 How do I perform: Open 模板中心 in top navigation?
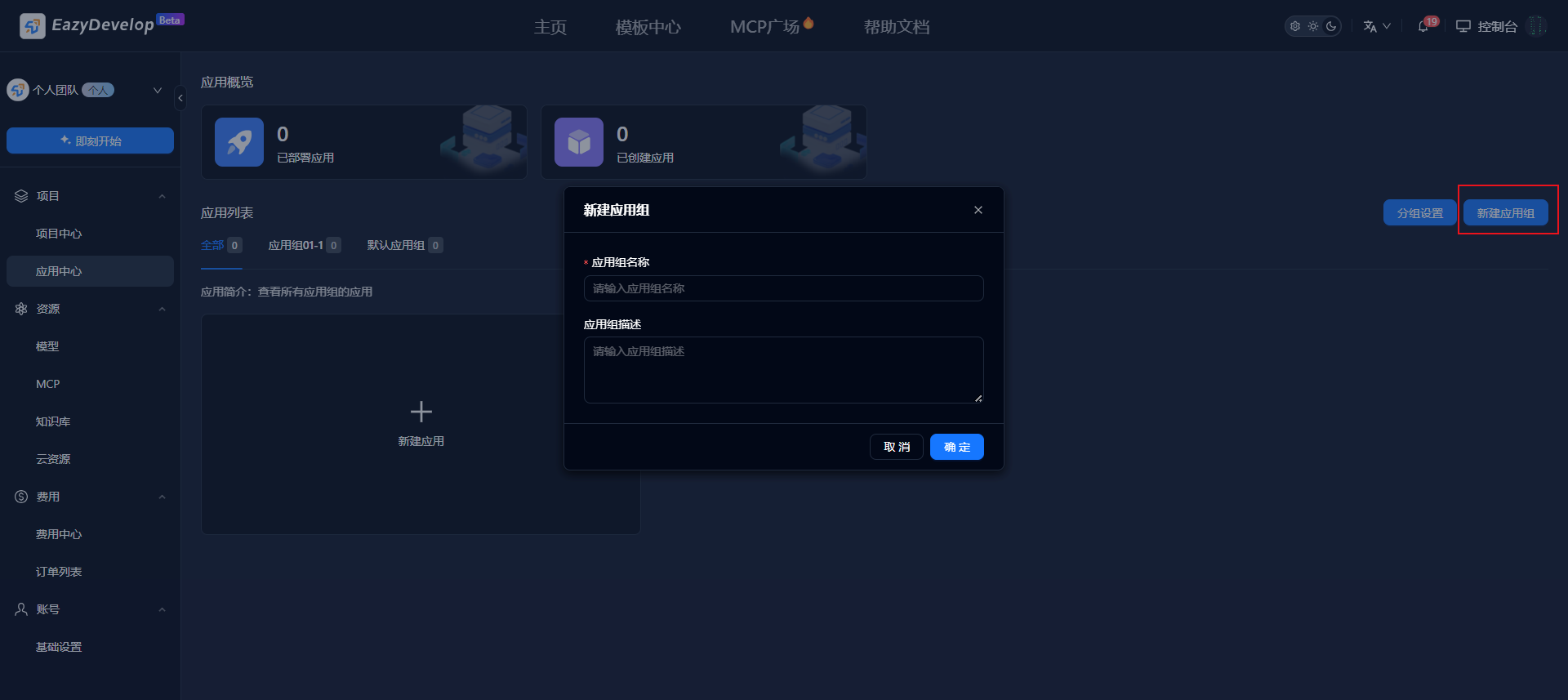[648, 27]
